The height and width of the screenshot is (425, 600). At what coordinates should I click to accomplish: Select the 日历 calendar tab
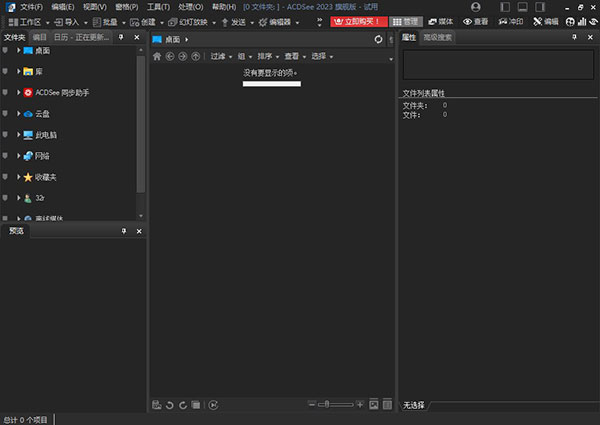81,37
